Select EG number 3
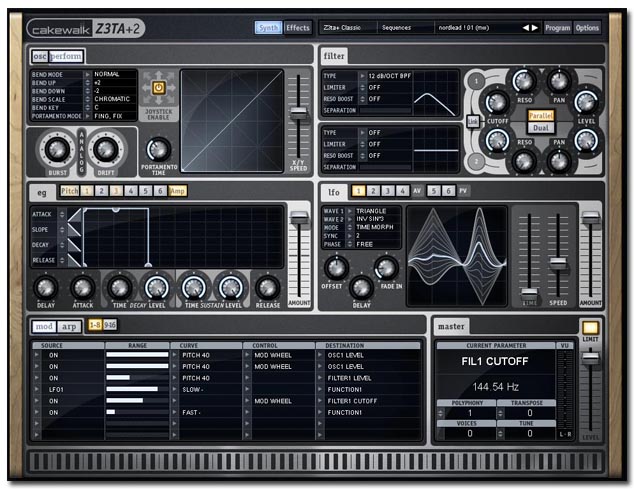The height and width of the screenshot is (491, 634). [x=116, y=191]
